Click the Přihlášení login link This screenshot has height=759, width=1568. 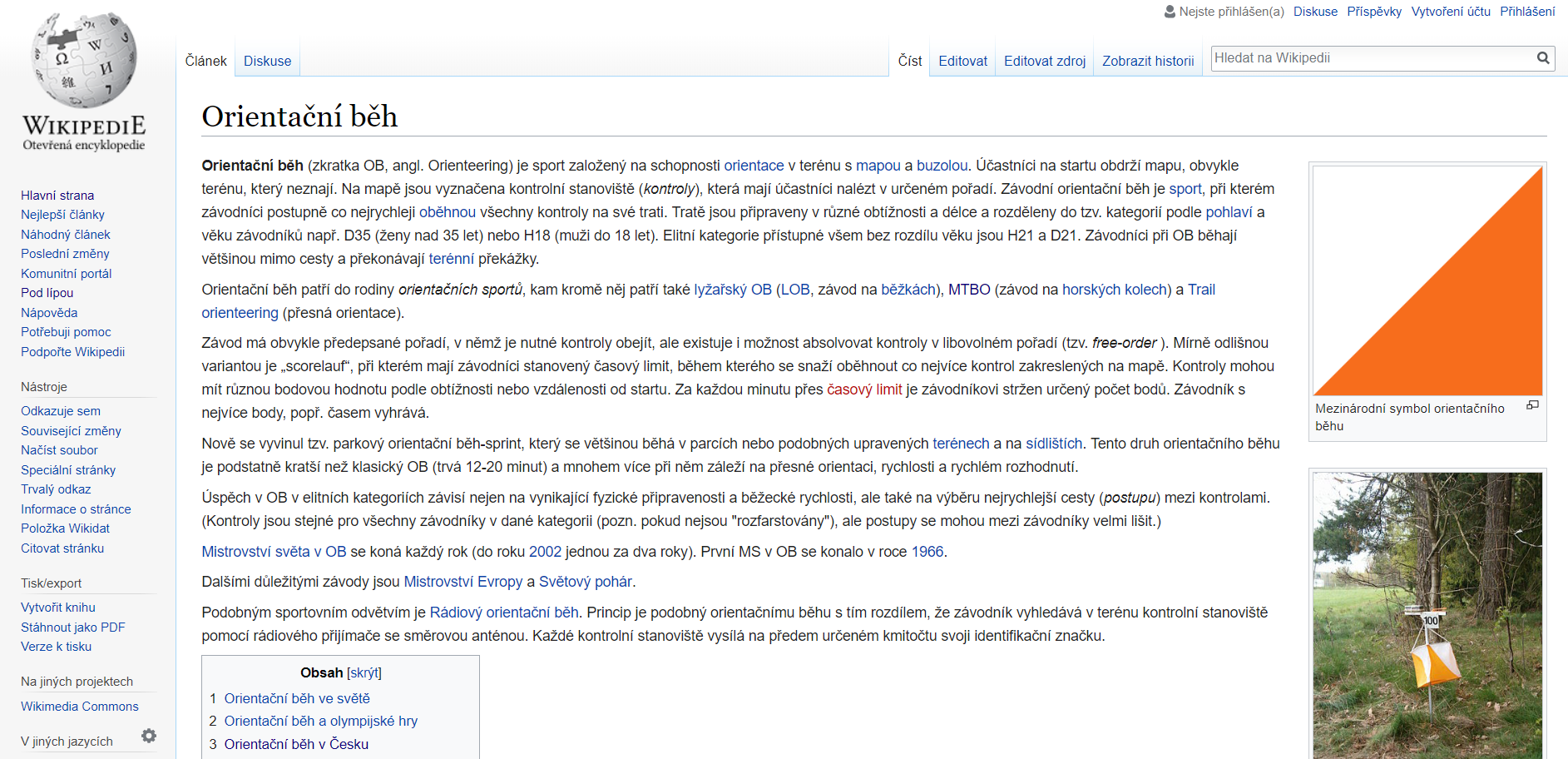tap(1527, 12)
